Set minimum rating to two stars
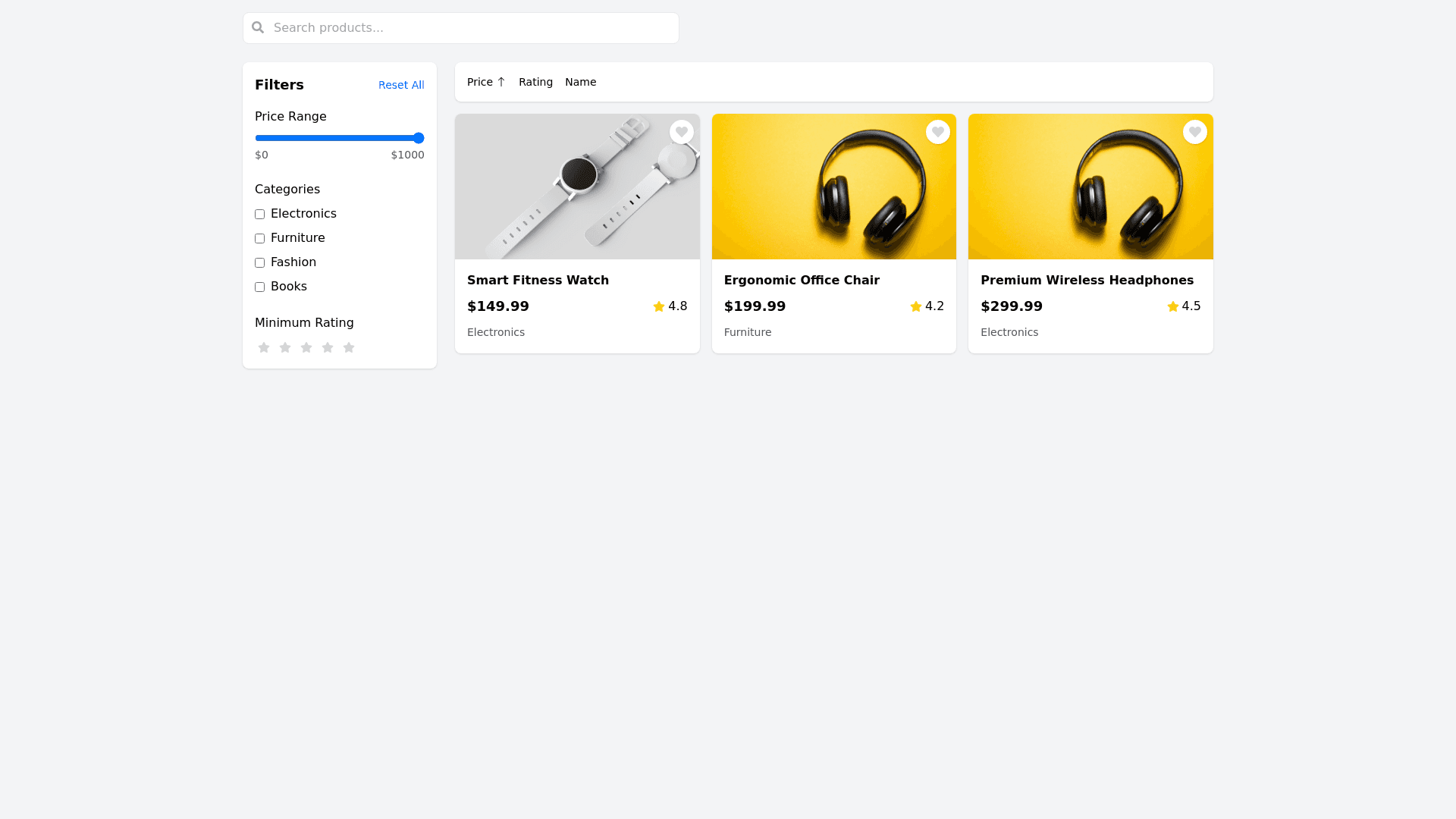Screen dimensions: 1456x819 tap(285, 347)
